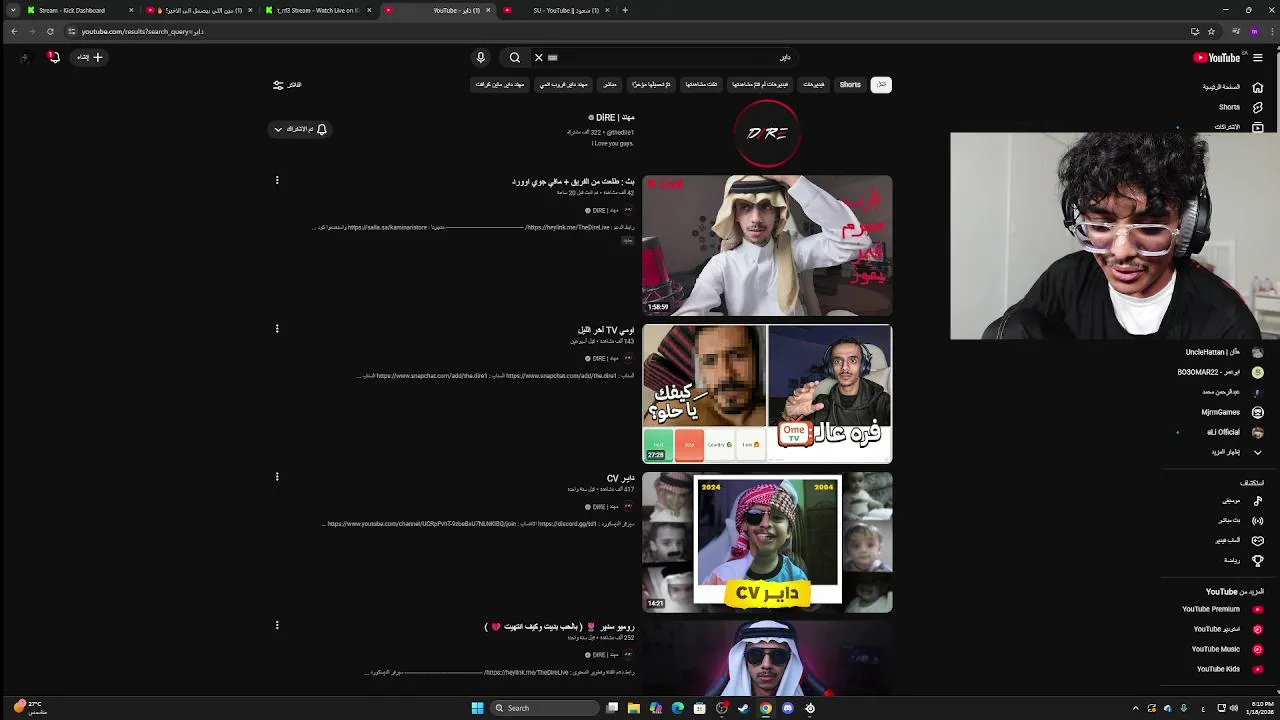
Task: Show hidden system tray icons
Action: [x=1135, y=708]
